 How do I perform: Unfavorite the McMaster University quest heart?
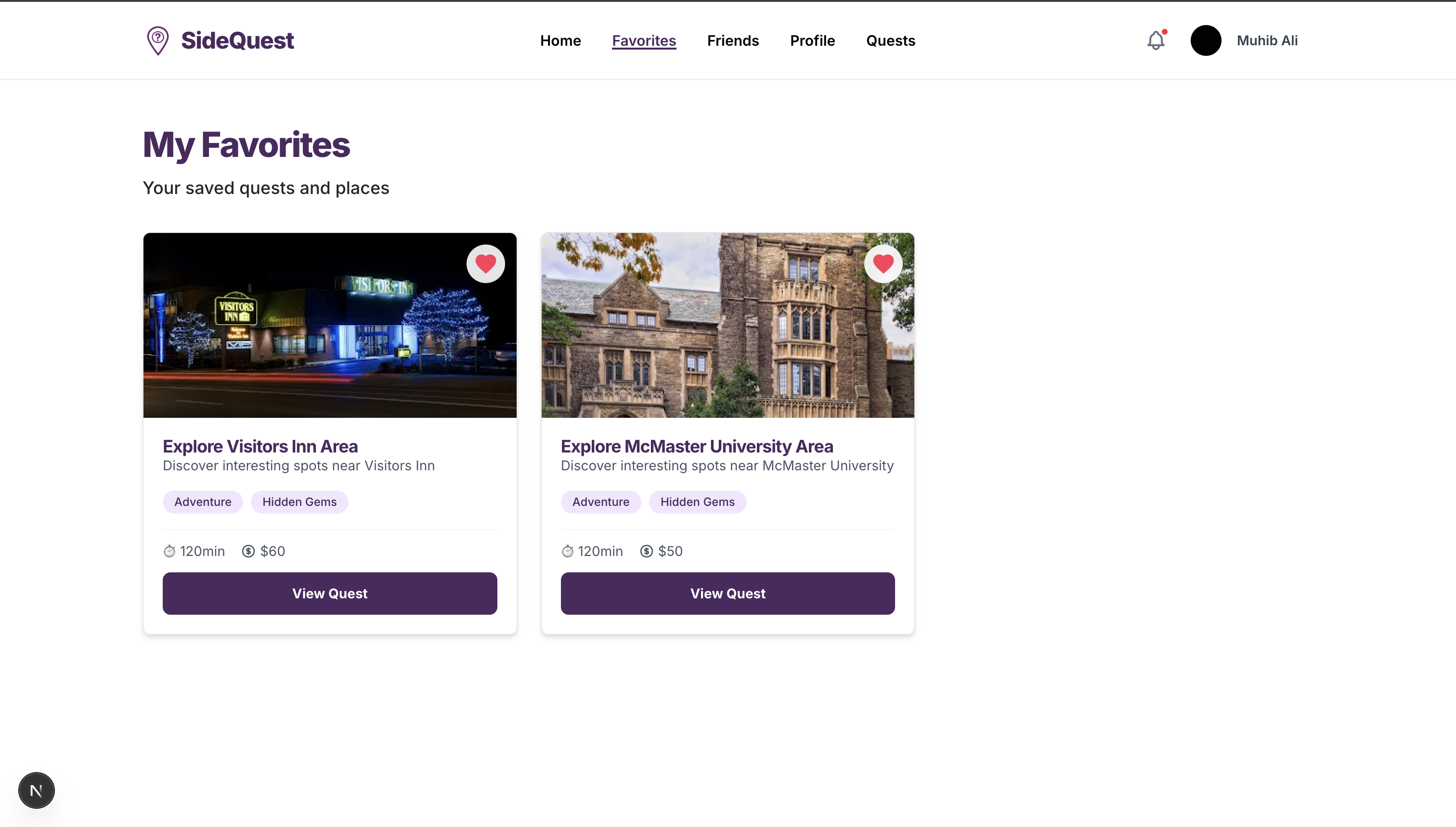[884, 263]
